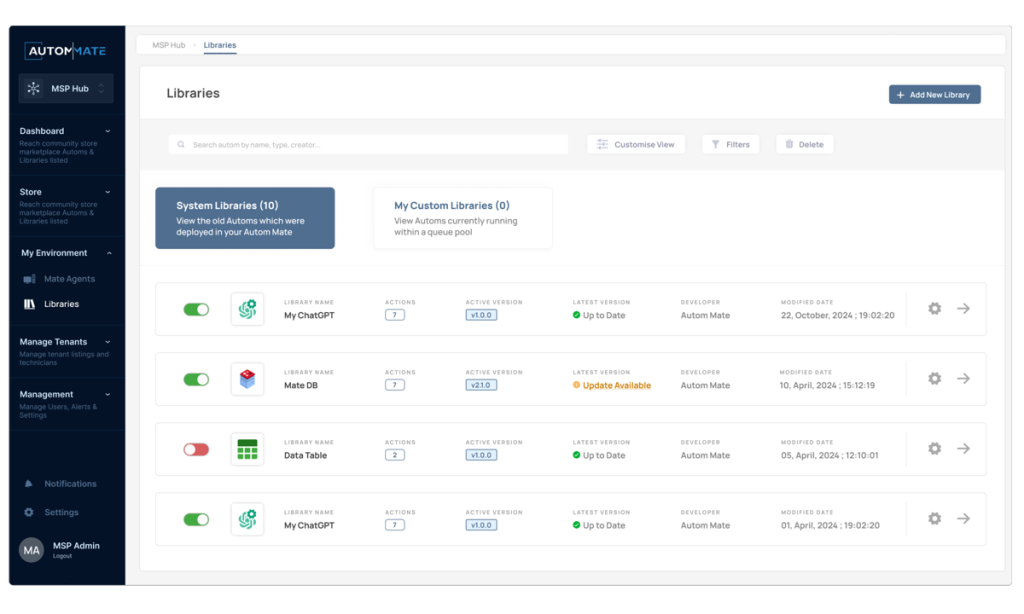Viewport: 1024px width, 614px height.
Task: Open the MSP Hub workspace dropdown
Action: pos(66,89)
